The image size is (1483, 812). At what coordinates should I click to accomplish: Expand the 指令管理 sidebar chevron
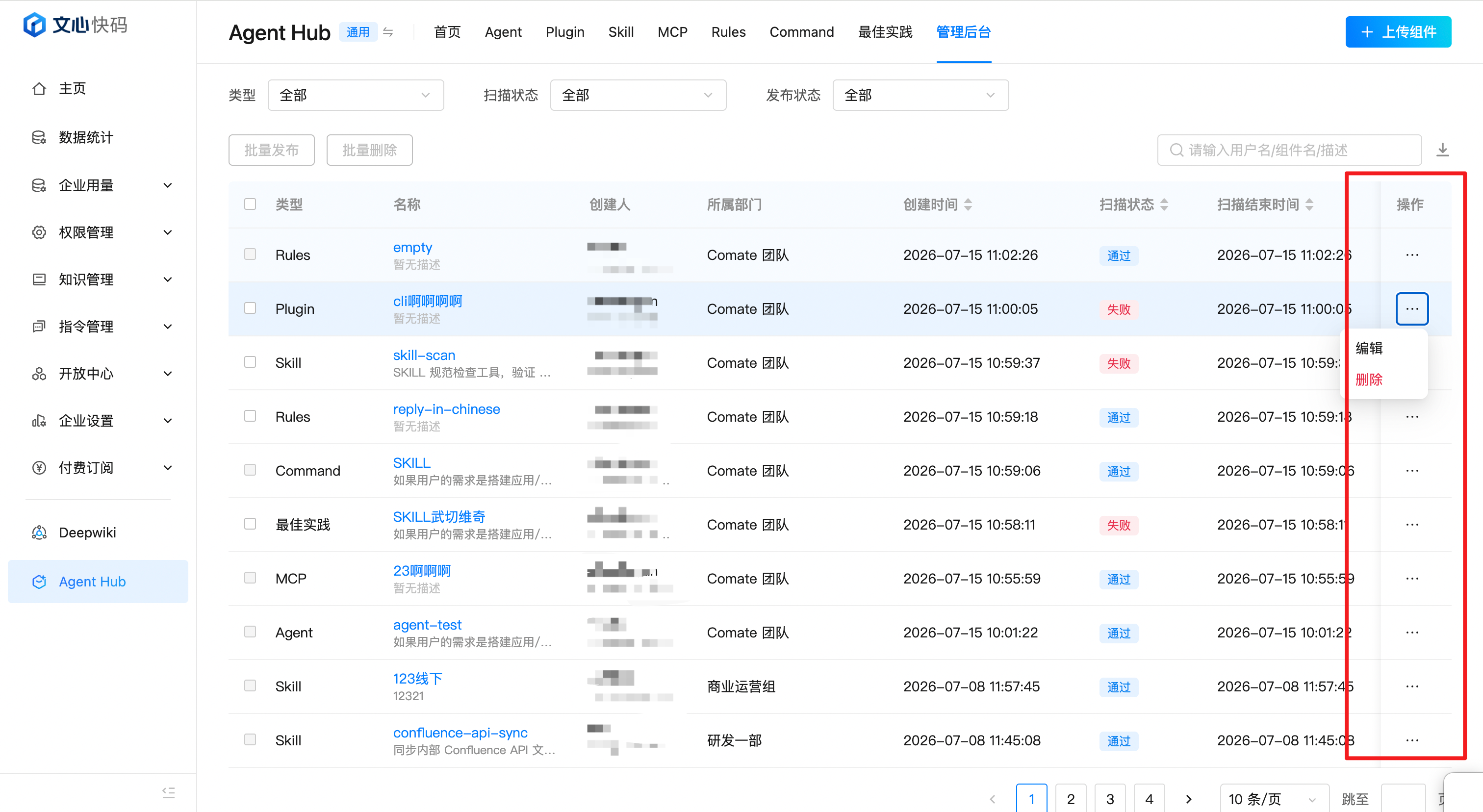pos(168,327)
